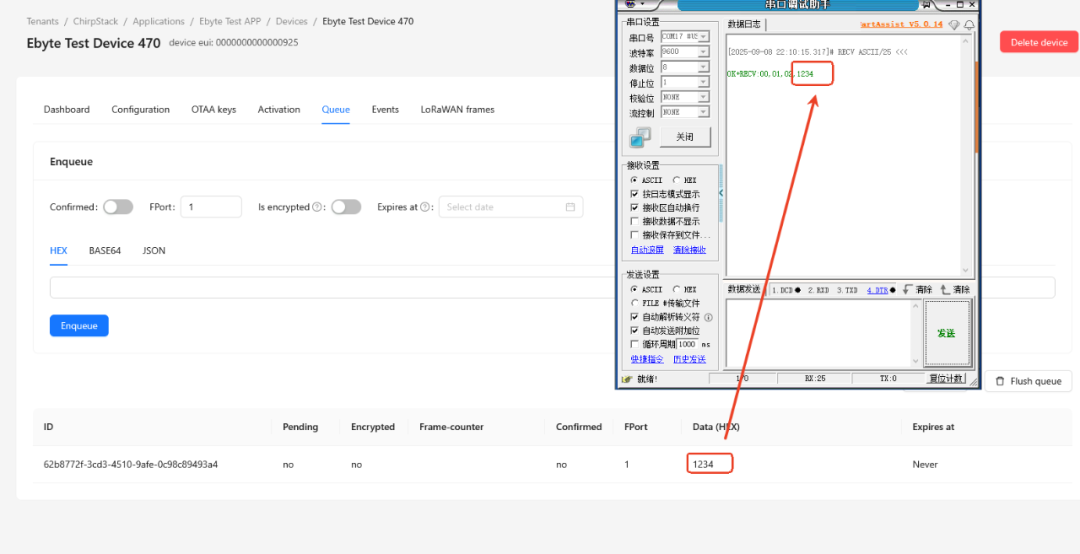Select HEX radio button in receive settings

pyautogui.click(x=676, y=180)
